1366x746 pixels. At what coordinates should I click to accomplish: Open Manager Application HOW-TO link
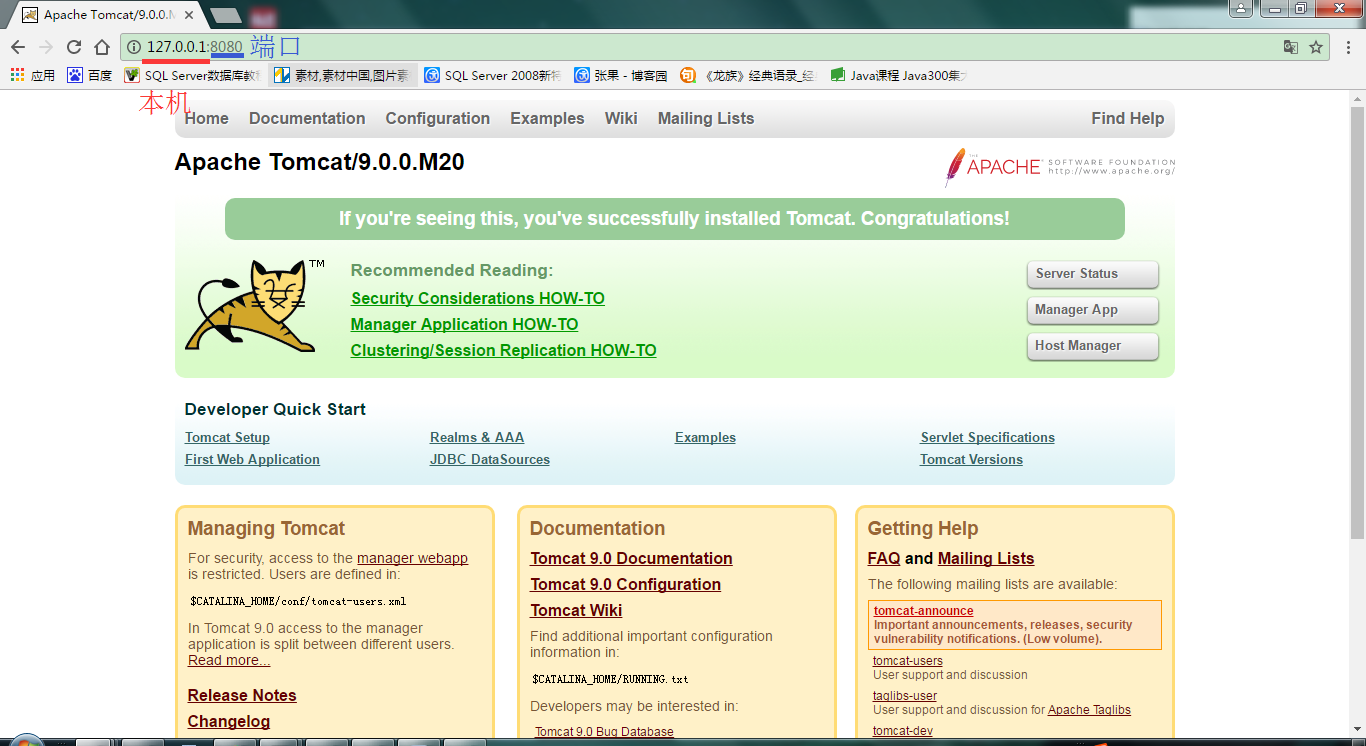point(464,324)
